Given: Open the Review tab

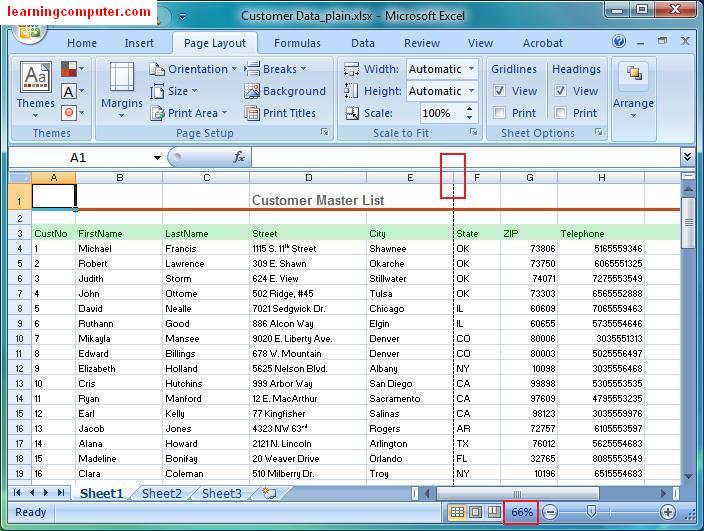Looking at the screenshot, I should (x=422, y=43).
